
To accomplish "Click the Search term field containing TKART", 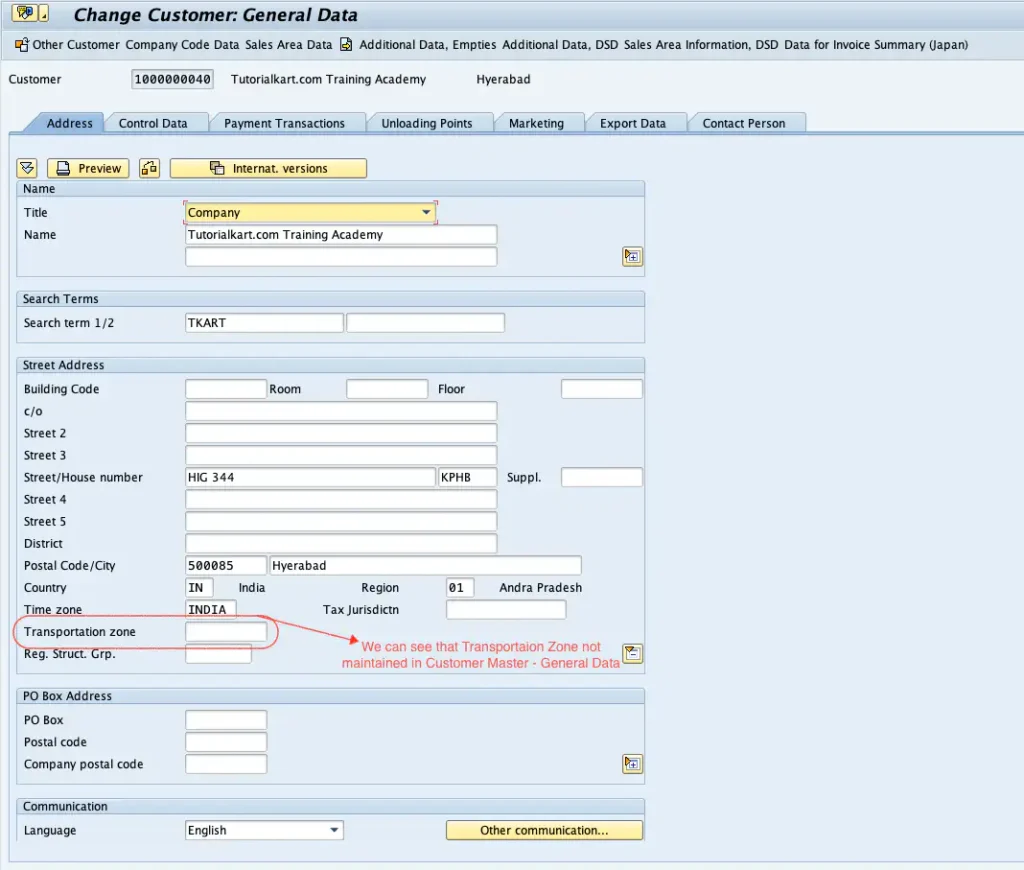I will tap(263, 322).
